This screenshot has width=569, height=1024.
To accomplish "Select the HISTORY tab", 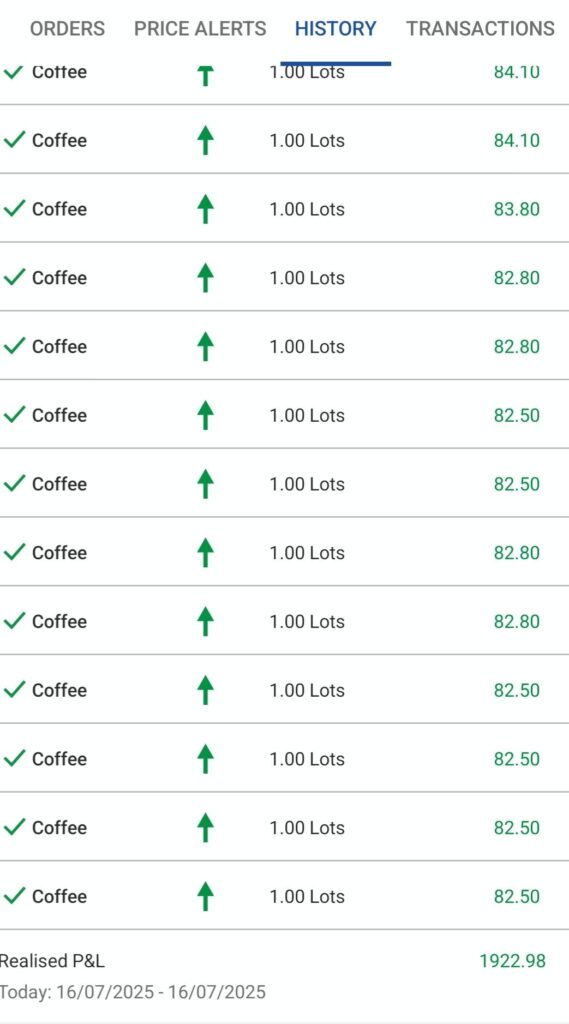I will click(336, 29).
